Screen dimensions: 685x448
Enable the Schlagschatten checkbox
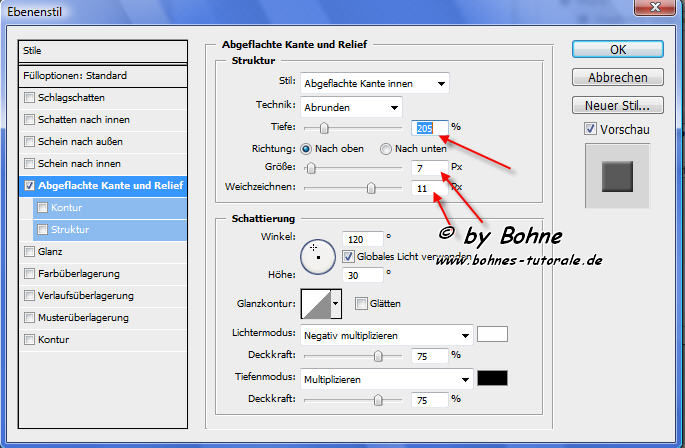coord(29,98)
